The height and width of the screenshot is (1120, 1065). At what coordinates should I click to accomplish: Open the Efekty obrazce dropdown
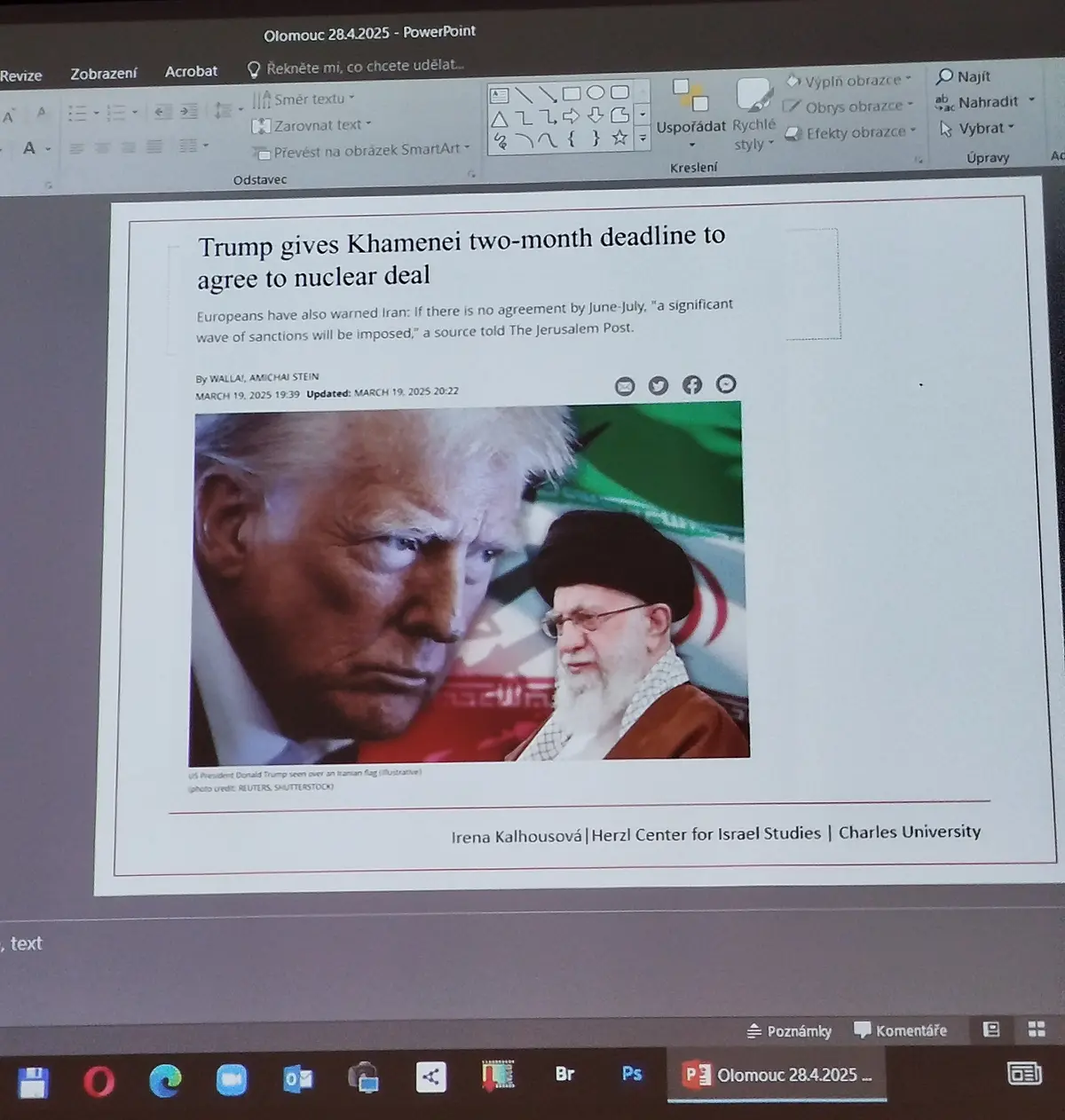click(851, 132)
